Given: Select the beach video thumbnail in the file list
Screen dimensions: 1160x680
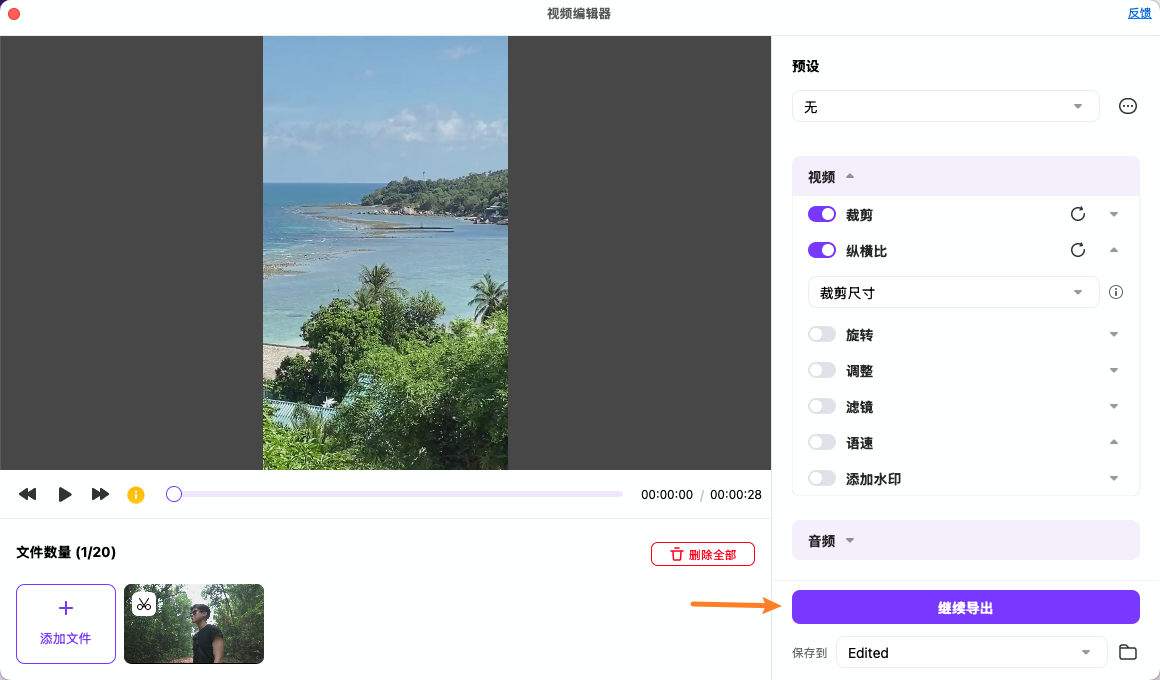Looking at the screenshot, I should 194,623.
